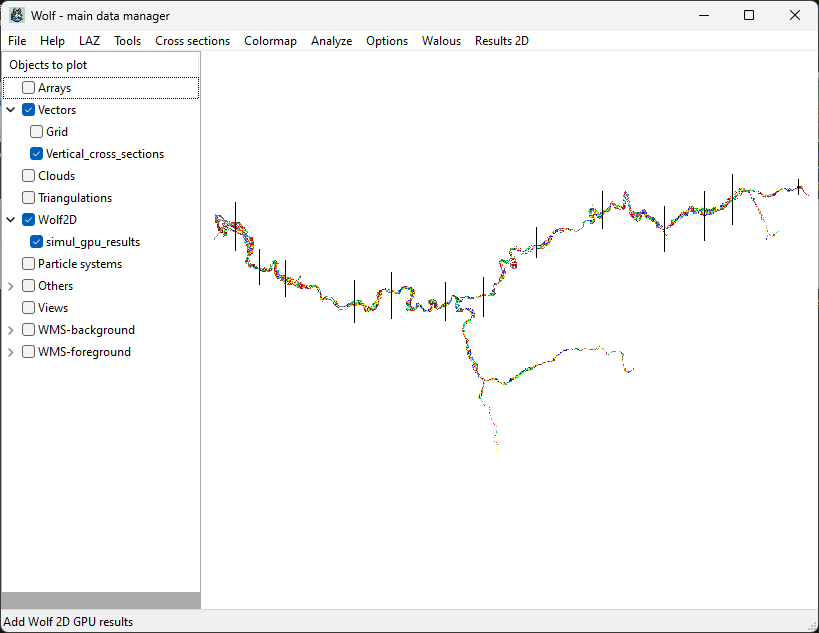Screen dimensions: 819x633
Task: Toggle the Arrays checkbox
Action: 28,88
